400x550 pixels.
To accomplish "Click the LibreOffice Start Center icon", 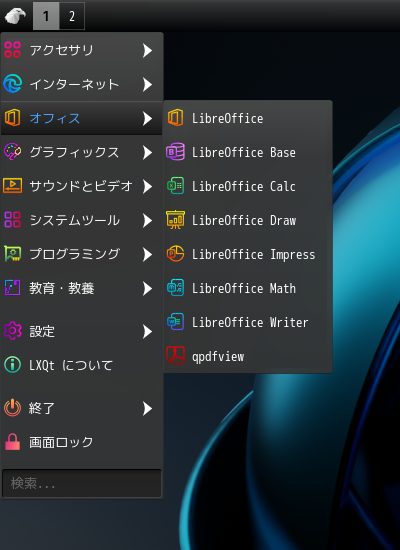I will point(175,118).
